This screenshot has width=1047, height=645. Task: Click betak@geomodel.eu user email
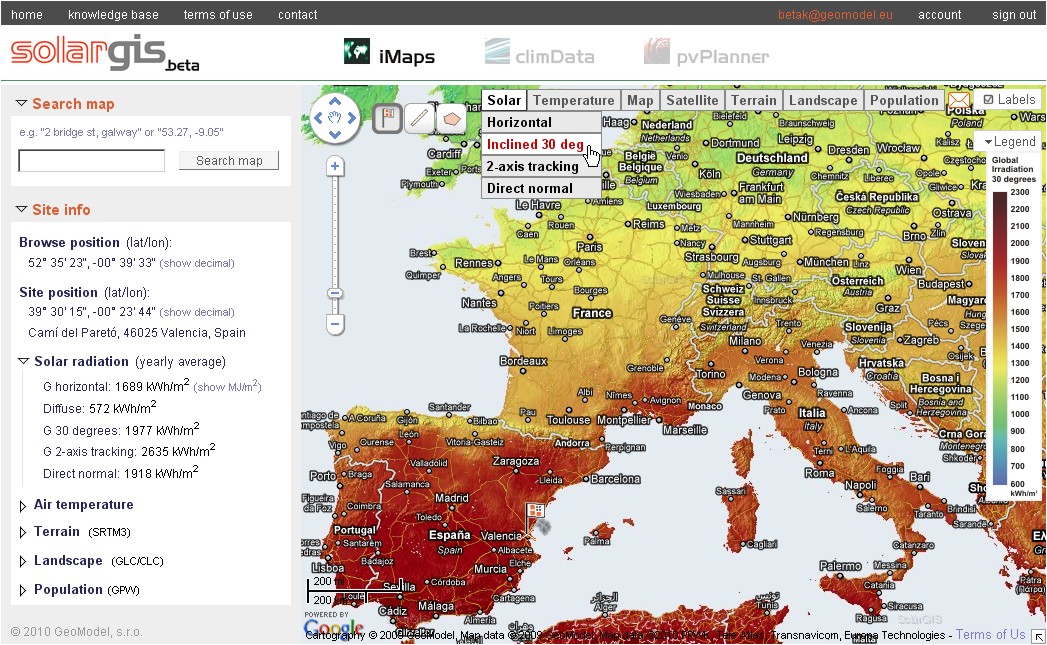[835, 15]
